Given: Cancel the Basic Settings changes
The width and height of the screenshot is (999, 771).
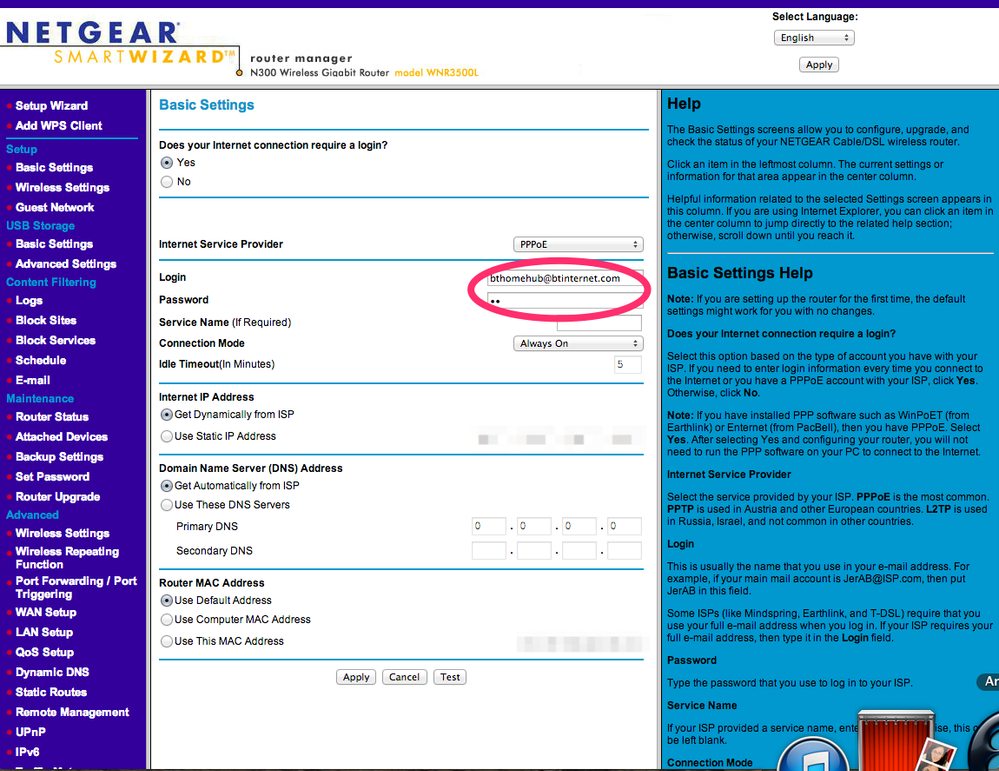Looking at the screenshot, I should [x=404, y=677].
